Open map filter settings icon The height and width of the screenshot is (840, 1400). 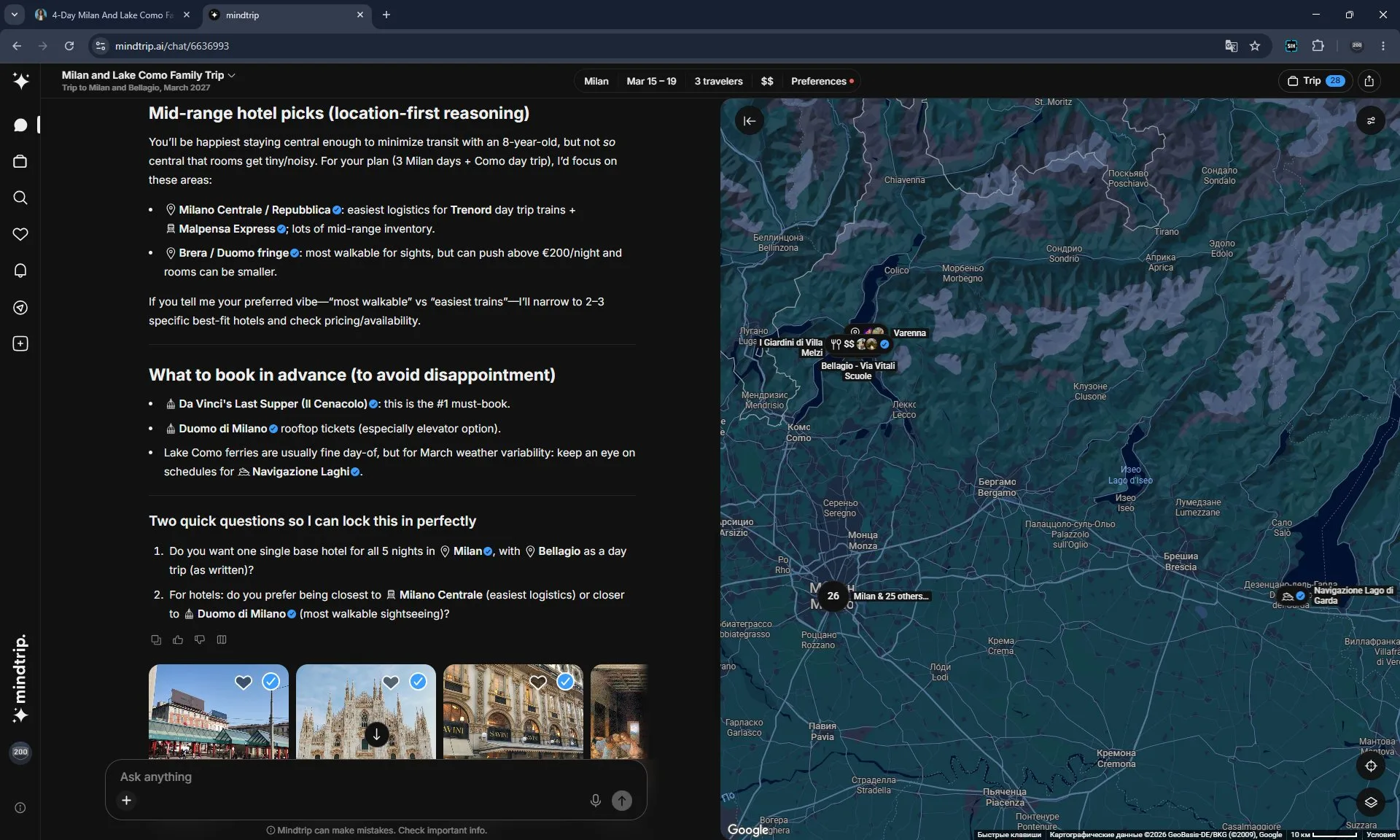[x=1371, y=121]
